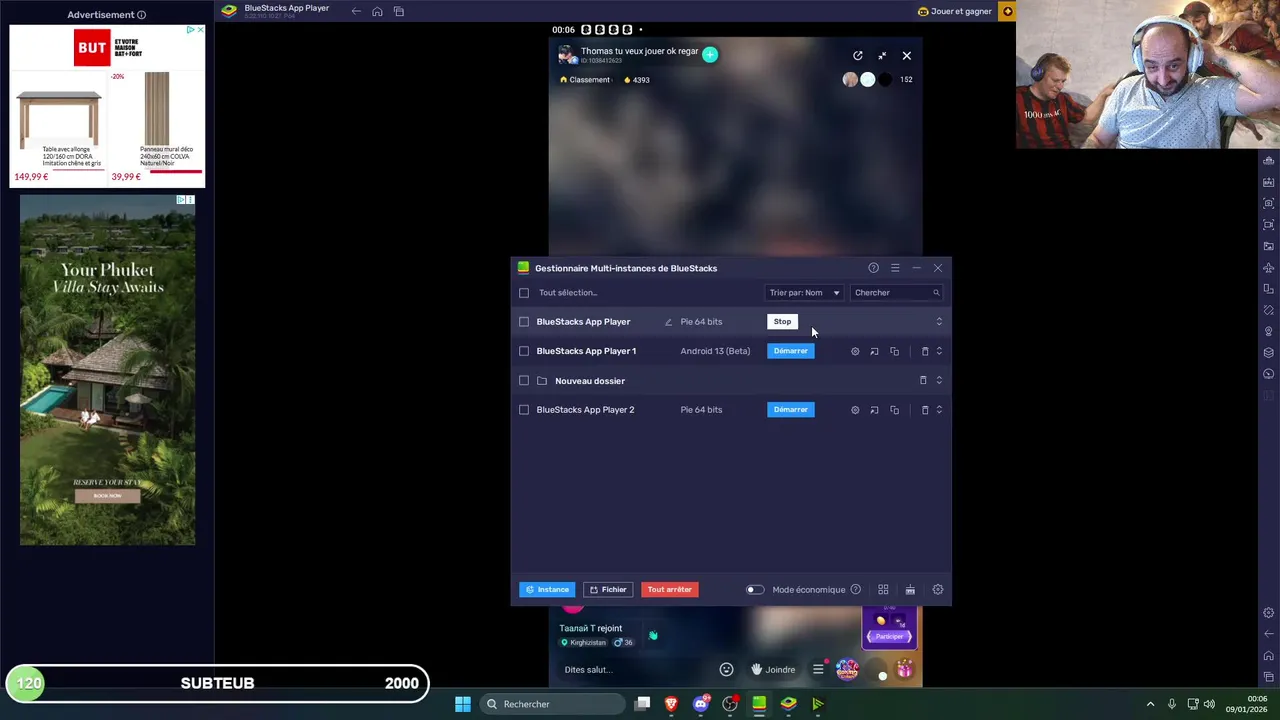Create desktop shortcut for BlueStacks App Player 1
Viewport: 1280px width, 720px height.
pos(874,351)
